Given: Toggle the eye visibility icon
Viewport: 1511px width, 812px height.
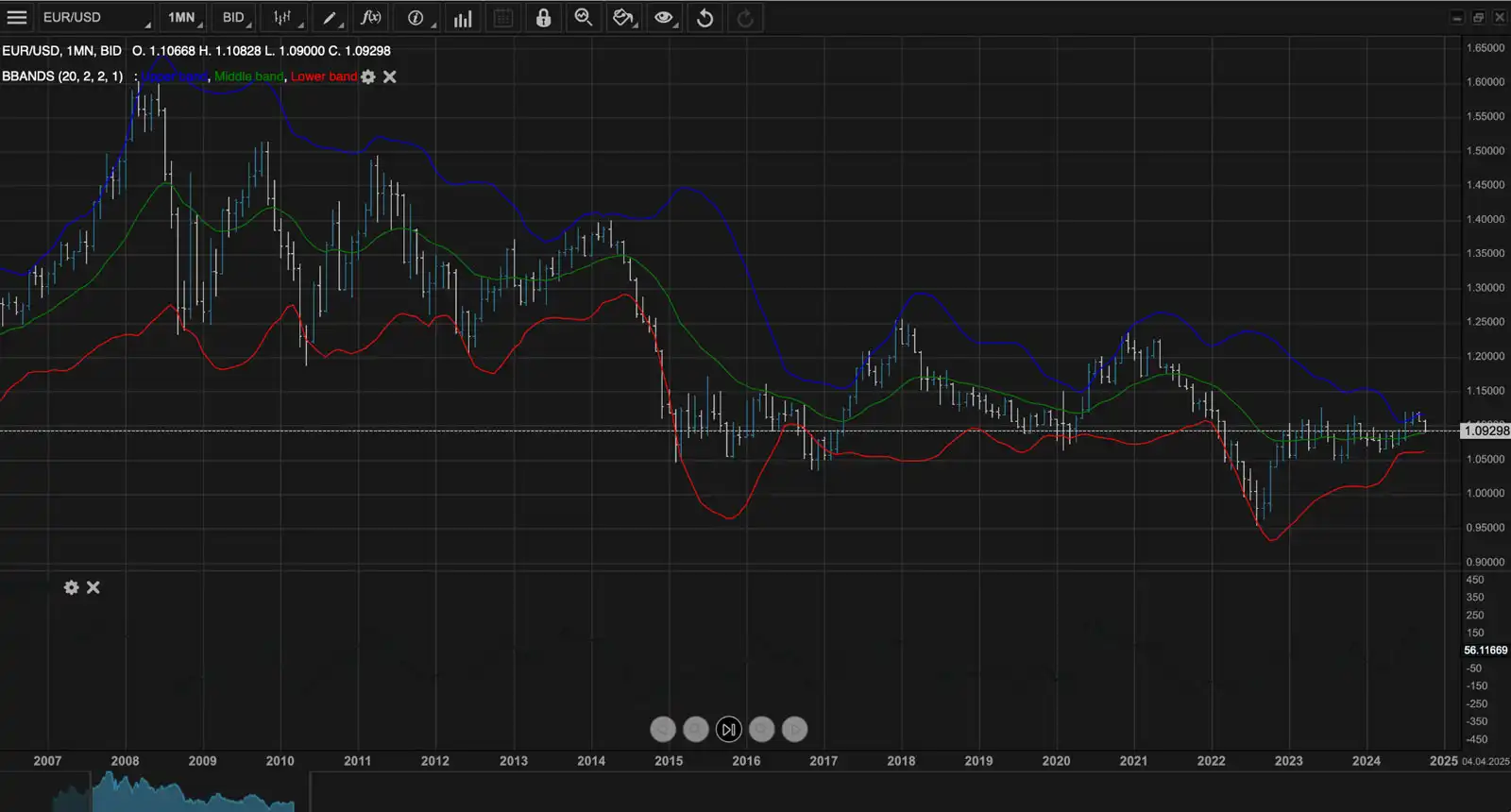Looking at the screenshot, I should 664,18.
